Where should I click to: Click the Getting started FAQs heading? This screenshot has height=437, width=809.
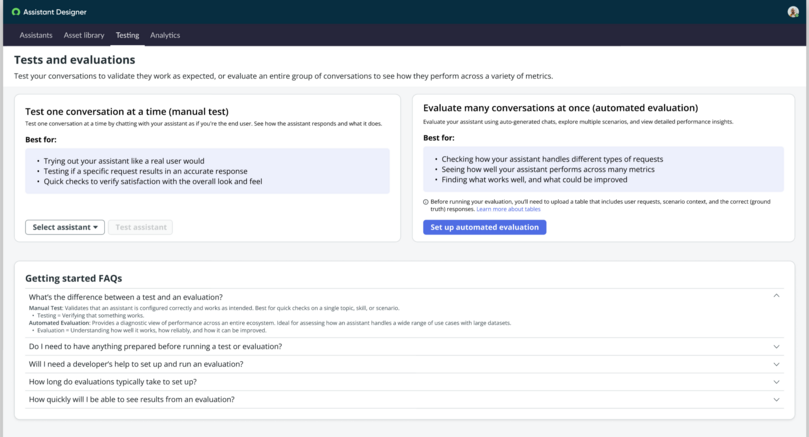(74, 279)
